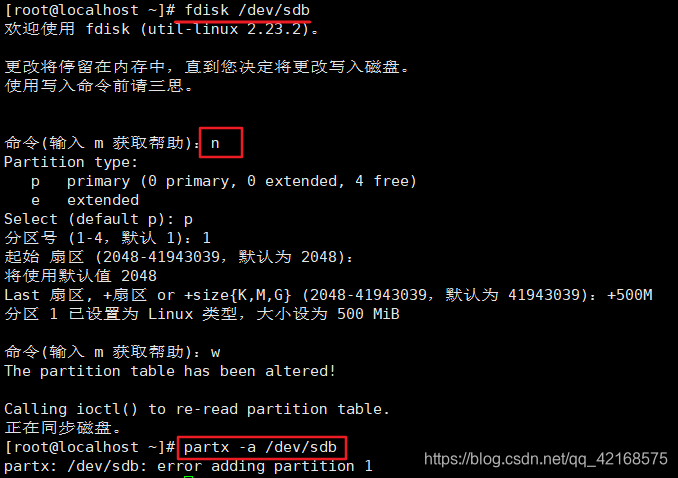Click the w write command entry

[215, 353]
